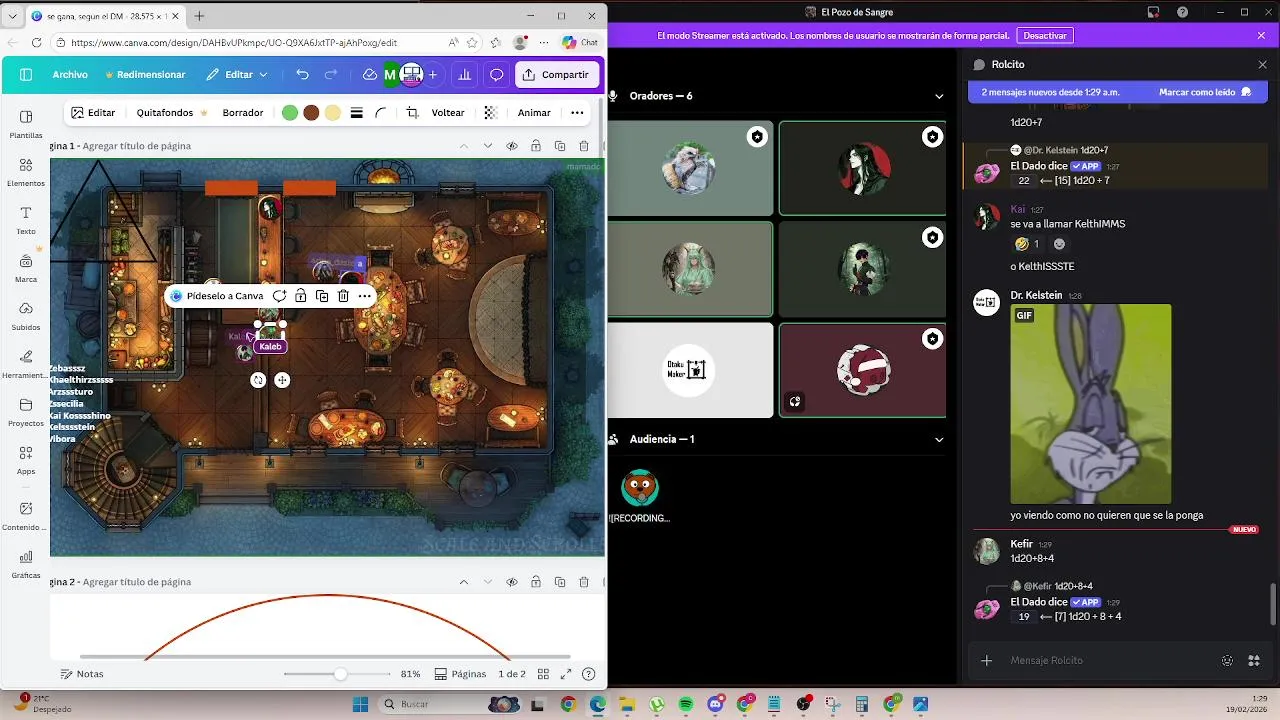Collapse the Audiencia section

pyautogui.click(x=939, y=439)
